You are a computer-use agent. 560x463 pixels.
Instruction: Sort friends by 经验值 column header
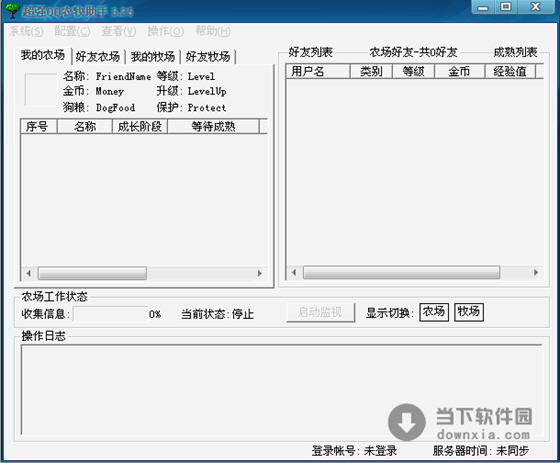(x=510, y=71)
